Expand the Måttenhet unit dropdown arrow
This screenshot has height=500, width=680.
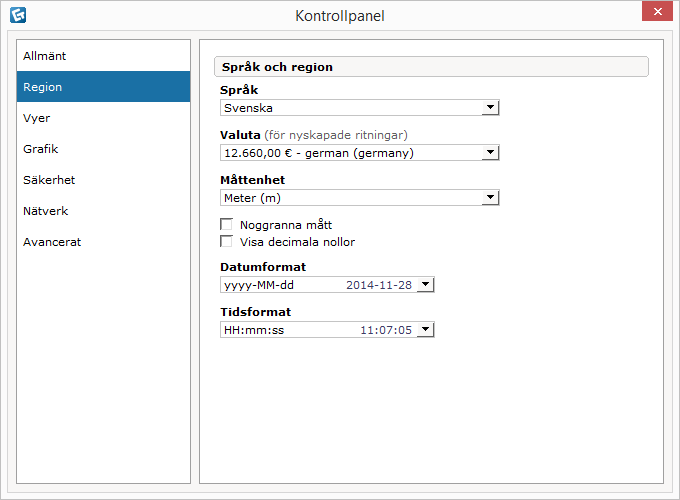coord(490,198)
